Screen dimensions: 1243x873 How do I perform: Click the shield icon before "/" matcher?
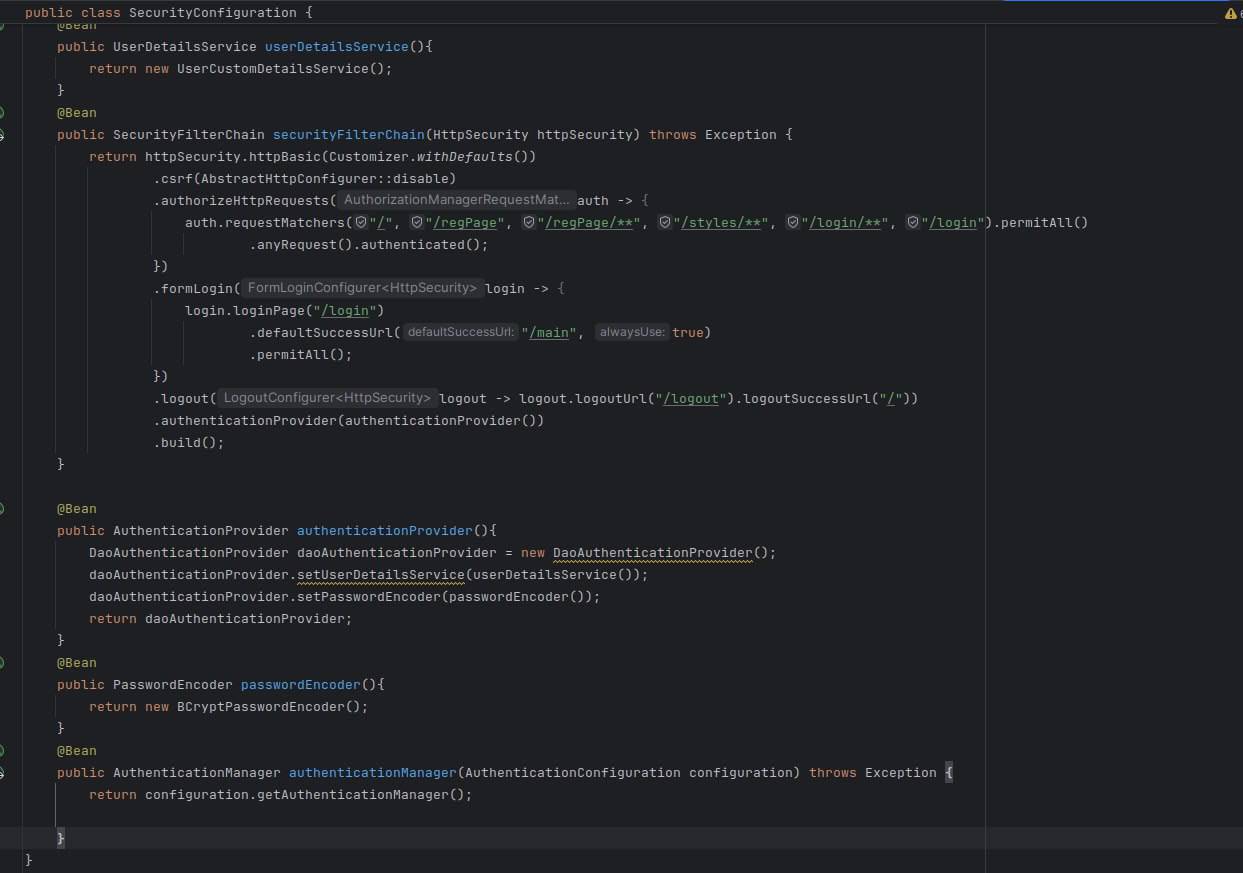(x=361, y=223)
